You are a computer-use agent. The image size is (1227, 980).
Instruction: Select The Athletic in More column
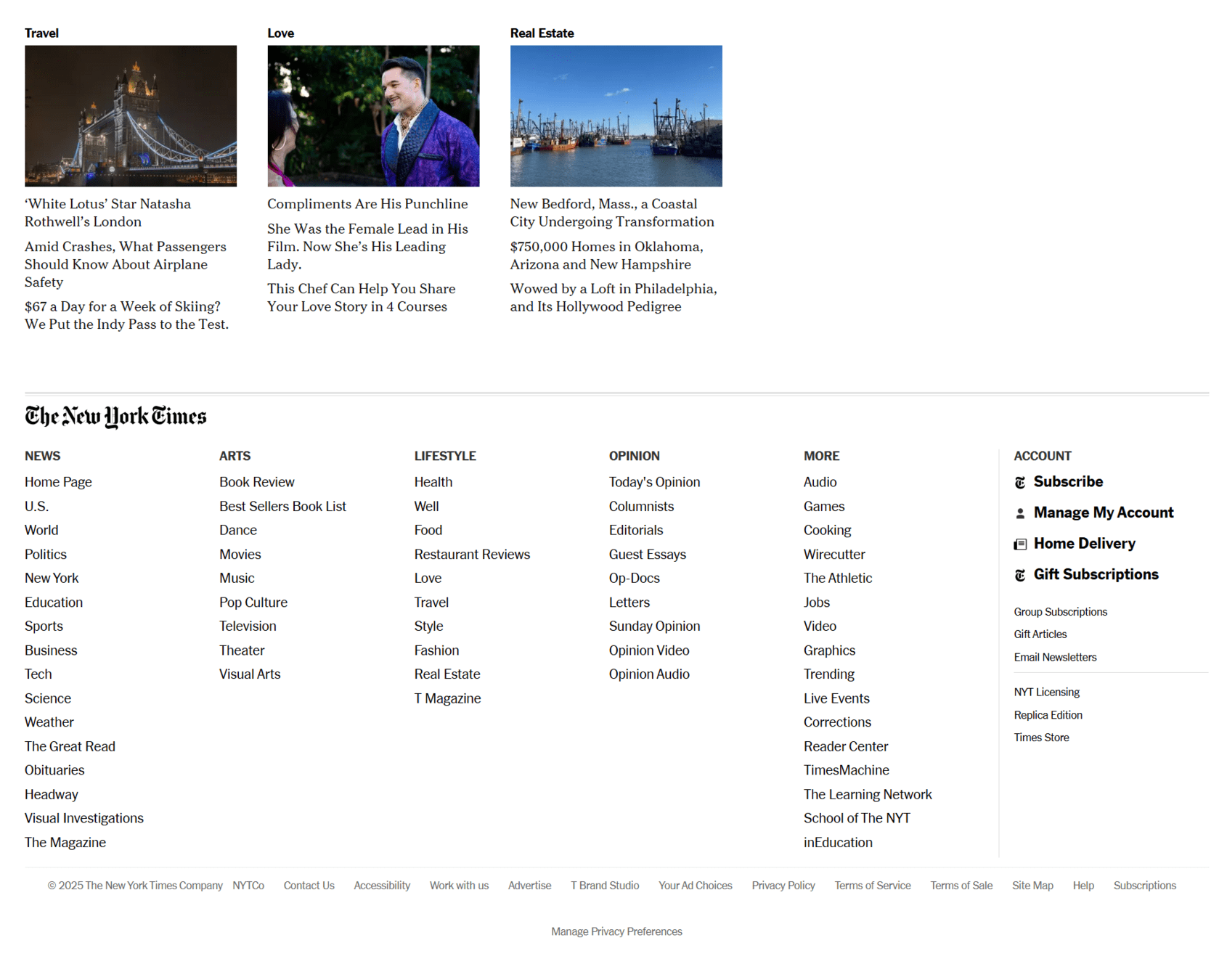coord(838,579)
